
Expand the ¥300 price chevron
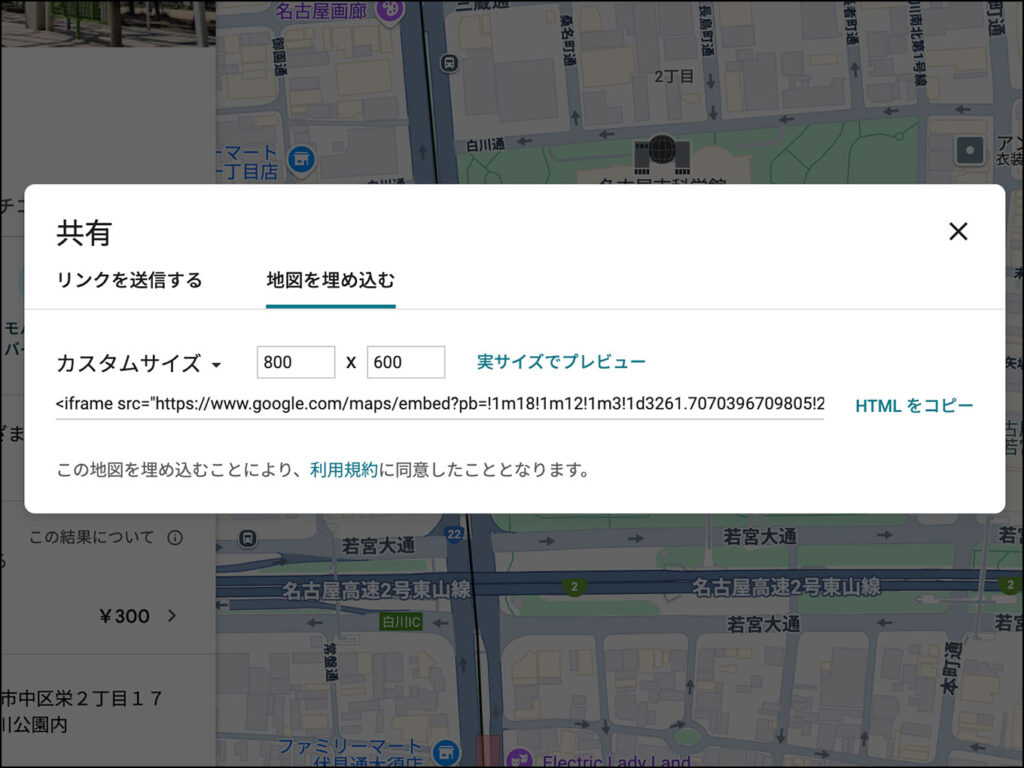[172, 615]
